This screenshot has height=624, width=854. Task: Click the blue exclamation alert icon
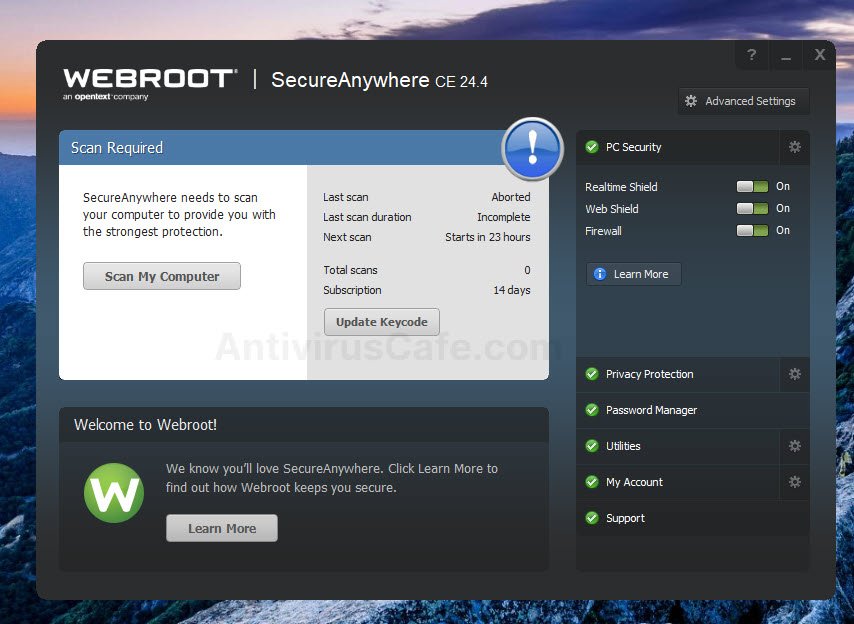point(533,149)
